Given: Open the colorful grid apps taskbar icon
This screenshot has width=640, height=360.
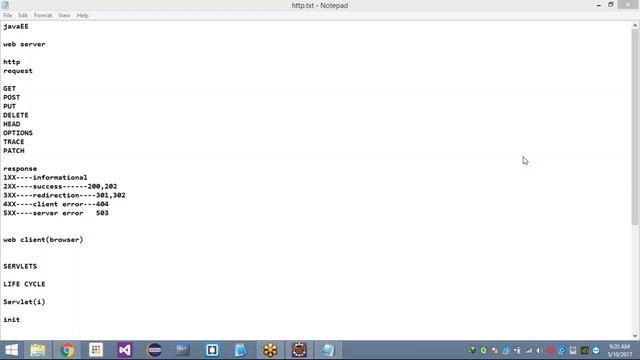Looking at the screenshot, I should [96, 350].
